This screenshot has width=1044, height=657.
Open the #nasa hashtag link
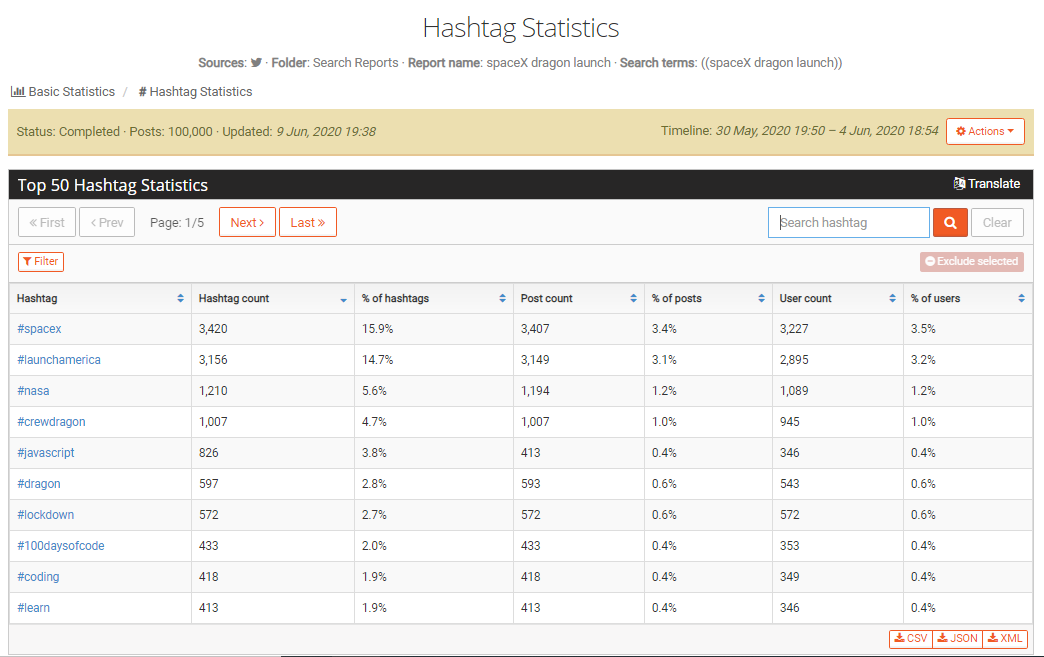pyautogui.click(x=33, y=391)
